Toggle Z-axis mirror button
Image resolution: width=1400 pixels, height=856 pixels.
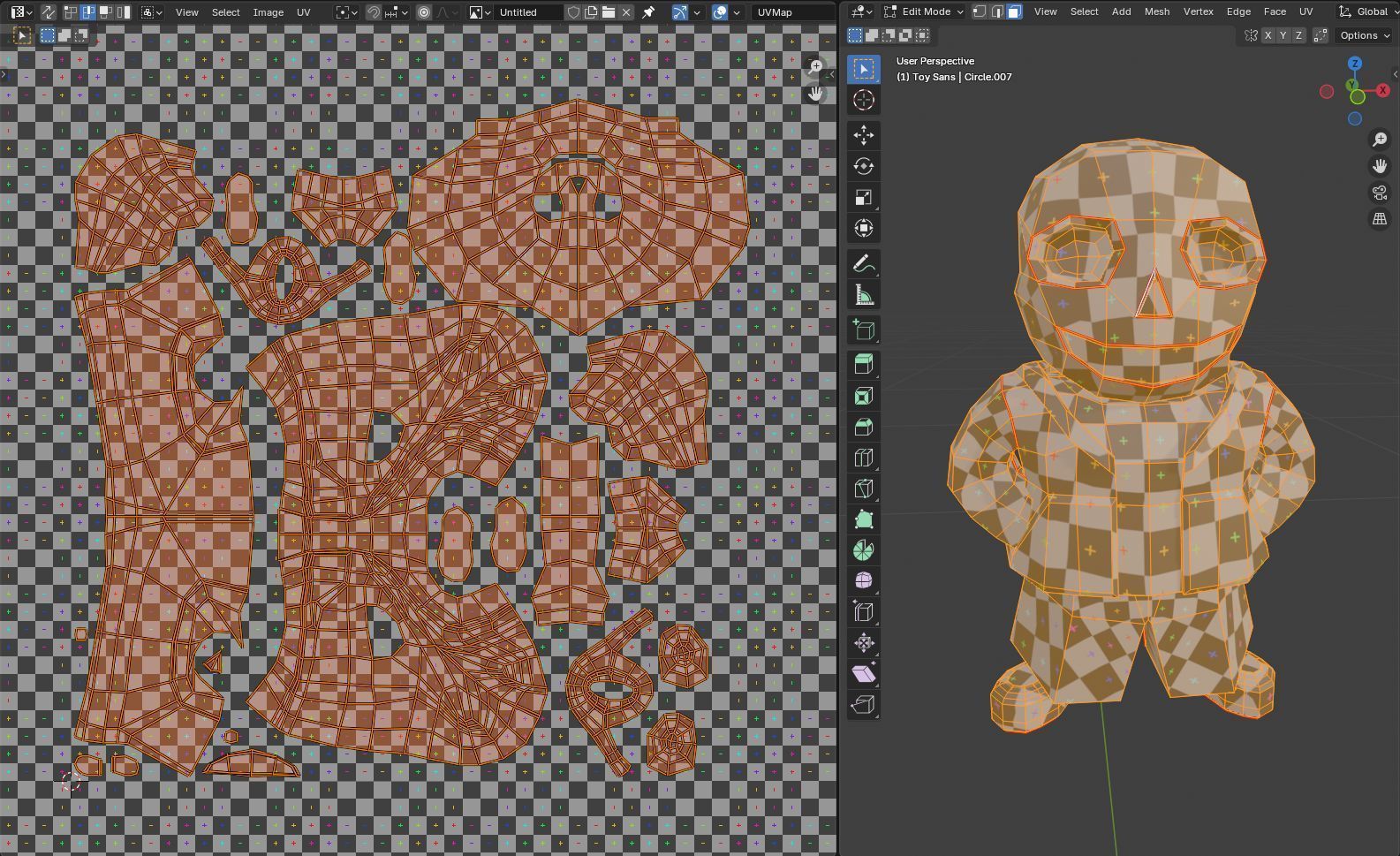coord(1298,35)
